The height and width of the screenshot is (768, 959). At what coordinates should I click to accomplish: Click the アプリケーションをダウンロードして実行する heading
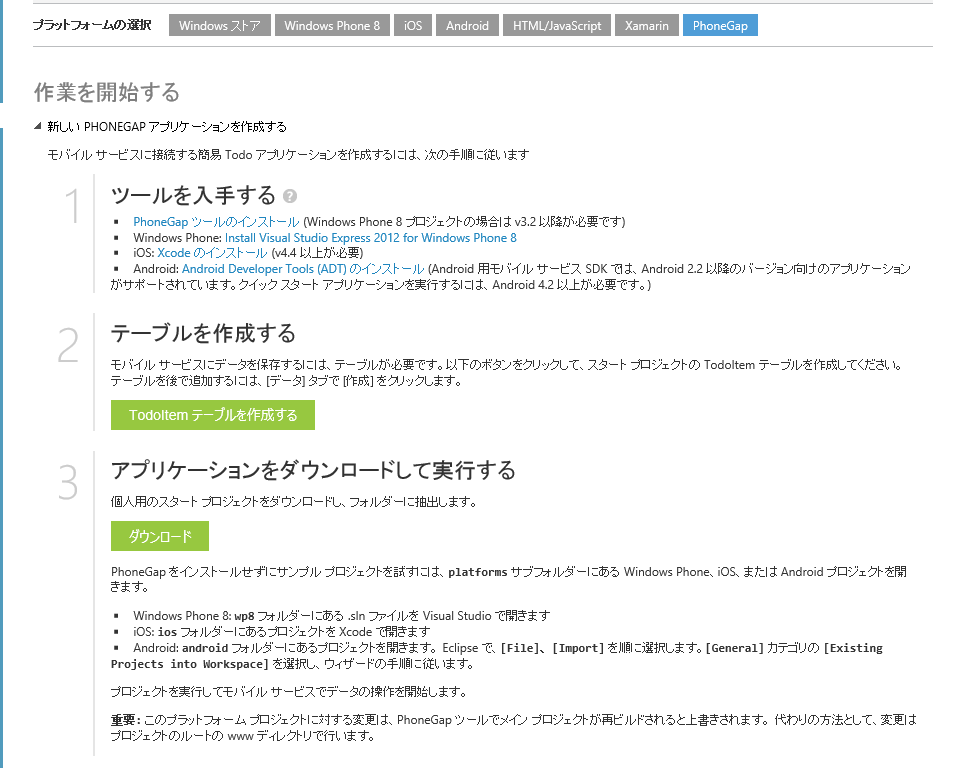pos(313,470)
